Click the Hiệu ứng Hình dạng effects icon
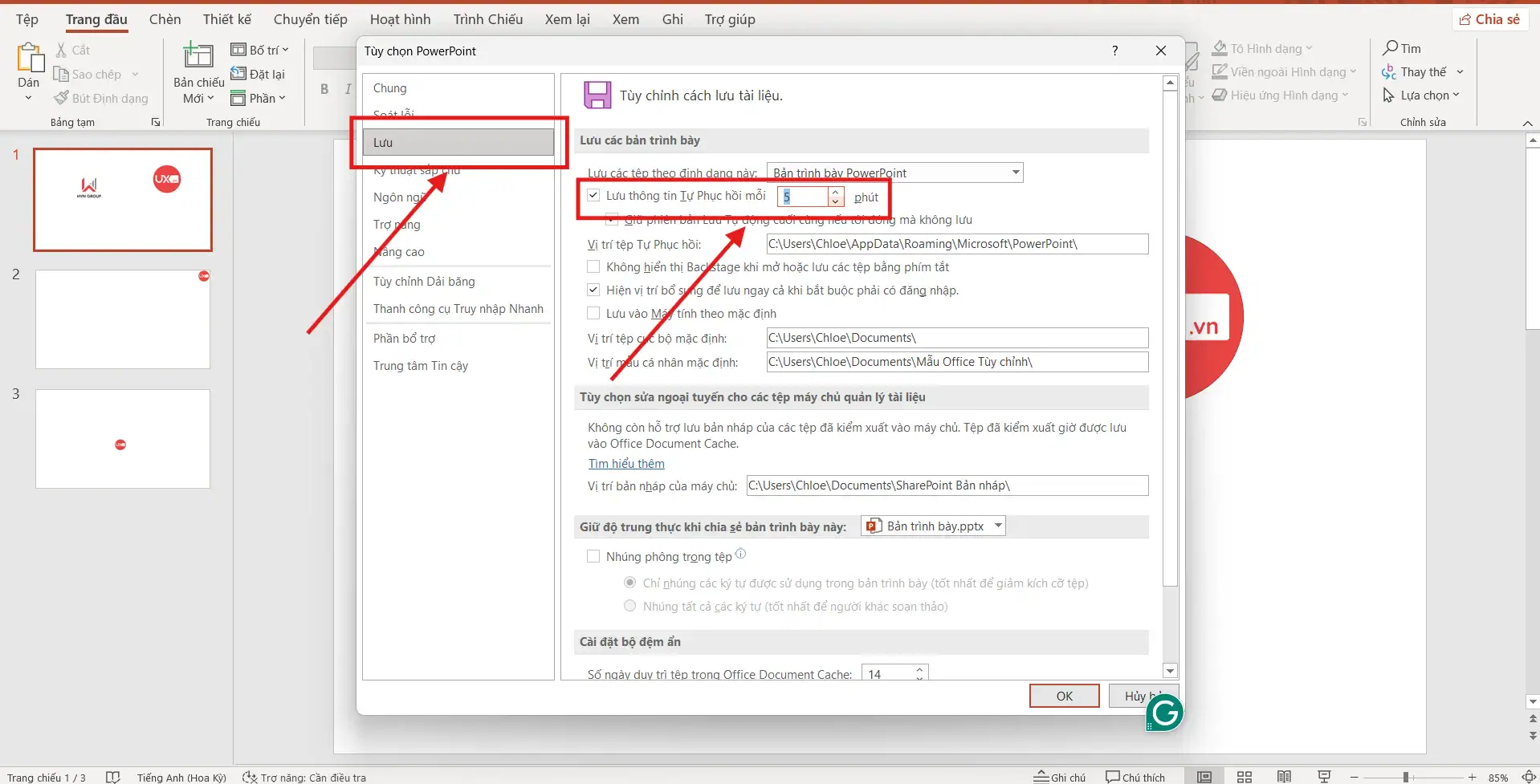This screenshot has width=1540, height=784. coord(1220,95)
